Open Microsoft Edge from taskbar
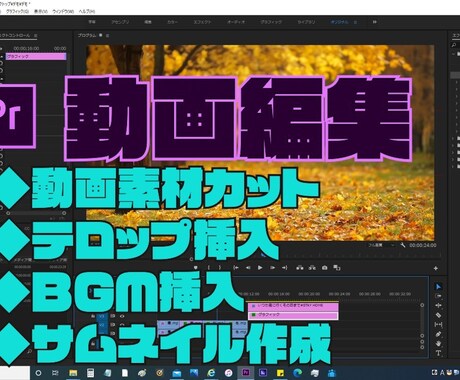 point(298,373)
